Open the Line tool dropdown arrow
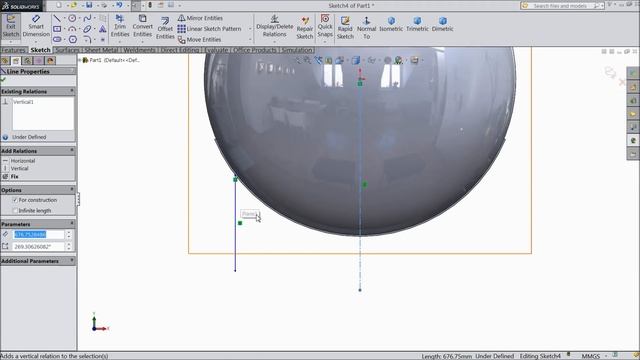Screen dimensions: 640x360 coord(64,18)
